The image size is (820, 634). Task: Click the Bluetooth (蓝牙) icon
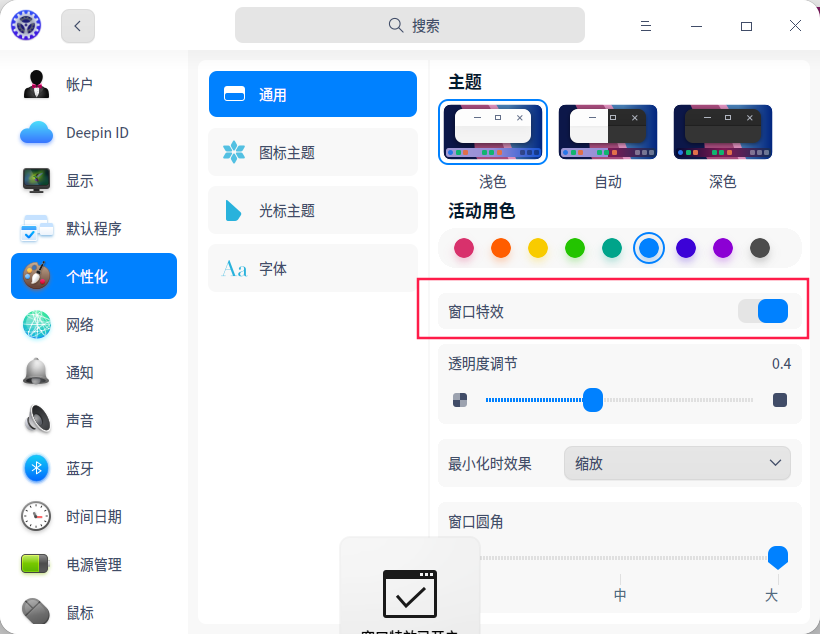click(x=36, y=468)
